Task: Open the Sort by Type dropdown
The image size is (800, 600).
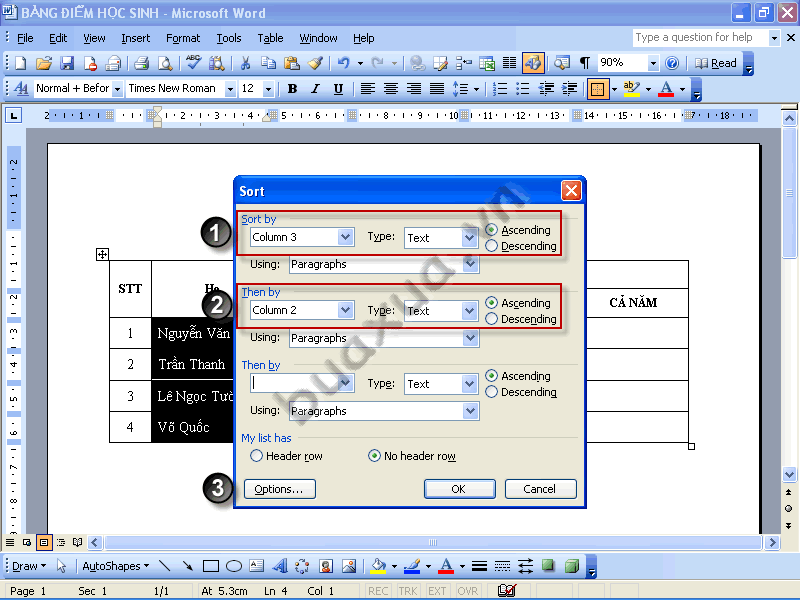Action: [469, 238]
